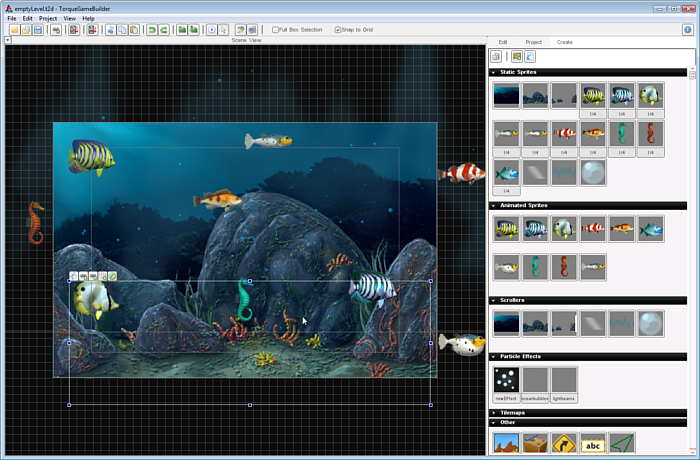
Task: Switch to the Edit tab
Action: tap(503, 42)
